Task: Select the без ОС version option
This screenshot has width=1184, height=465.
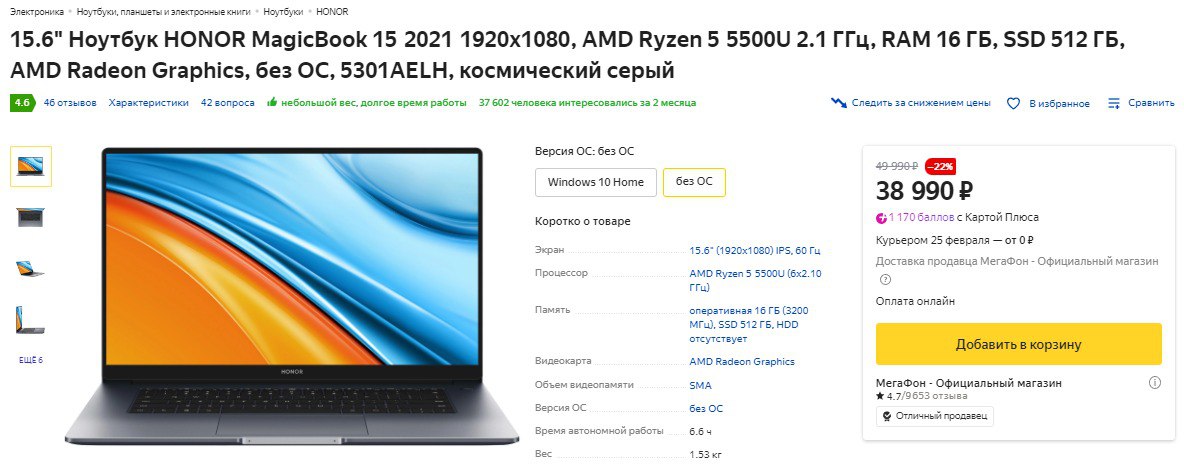Action: 694,182
